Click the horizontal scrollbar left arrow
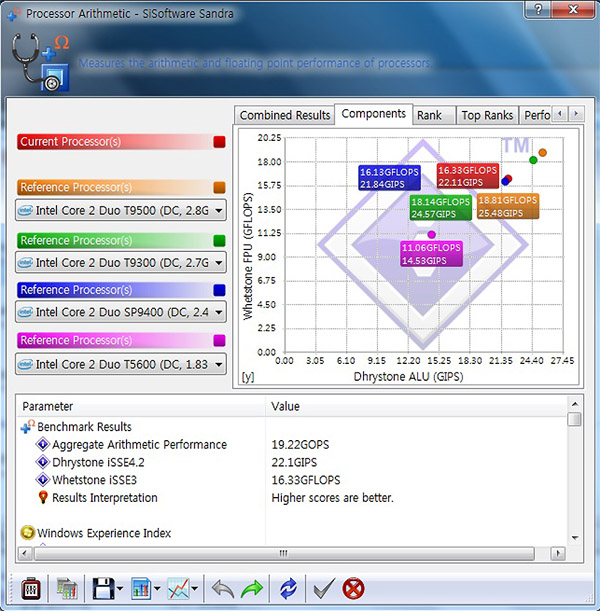This screenshot has height=611, width=600. click(24, 553)
